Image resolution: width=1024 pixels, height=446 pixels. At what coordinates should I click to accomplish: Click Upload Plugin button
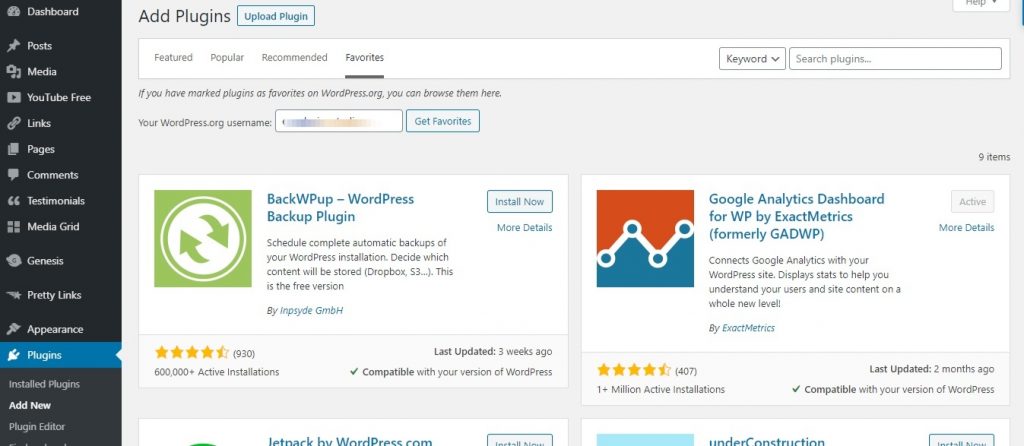pyautogui.click(x=276, y=16)
